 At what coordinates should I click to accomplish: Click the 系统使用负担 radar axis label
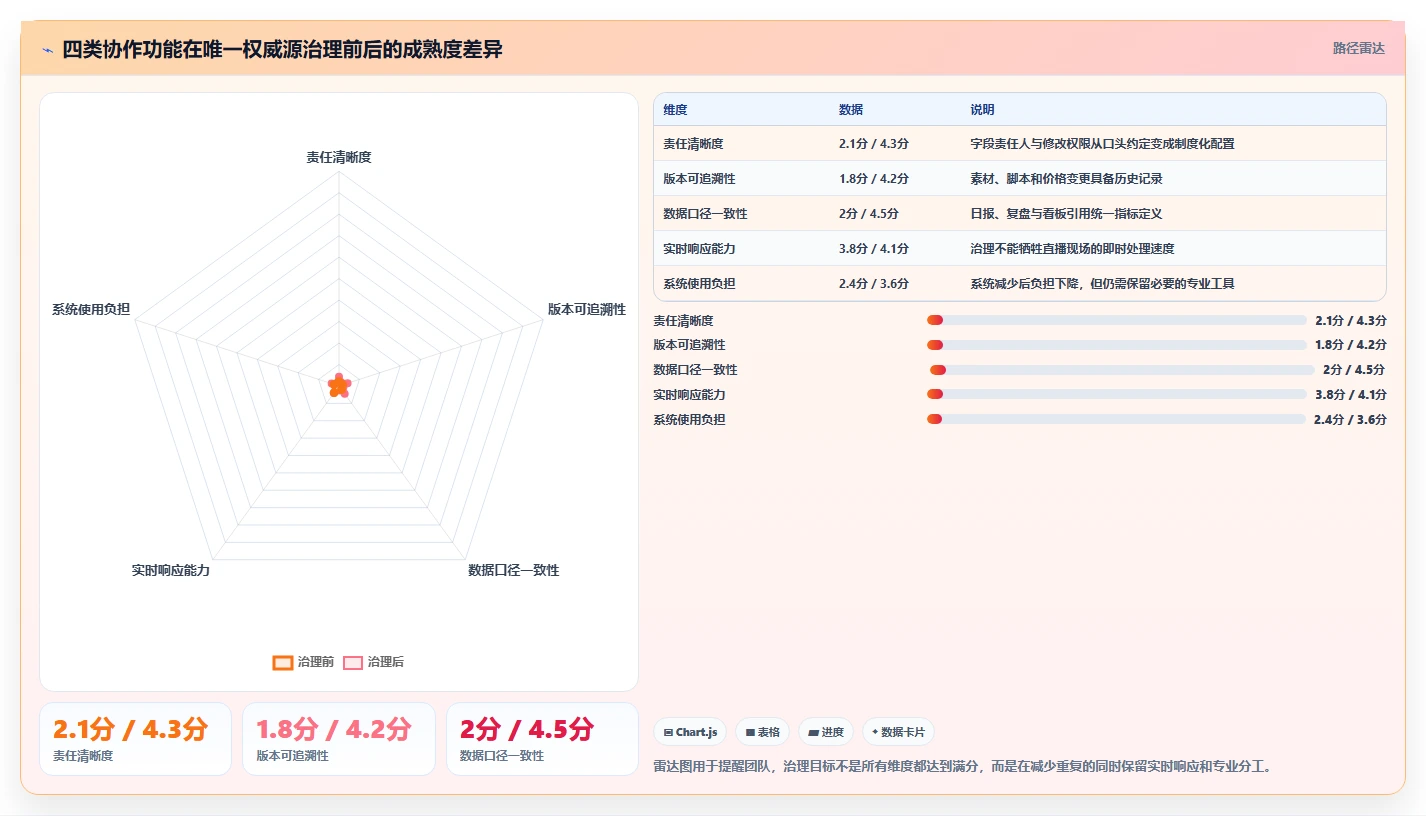[x=91, y=309]
